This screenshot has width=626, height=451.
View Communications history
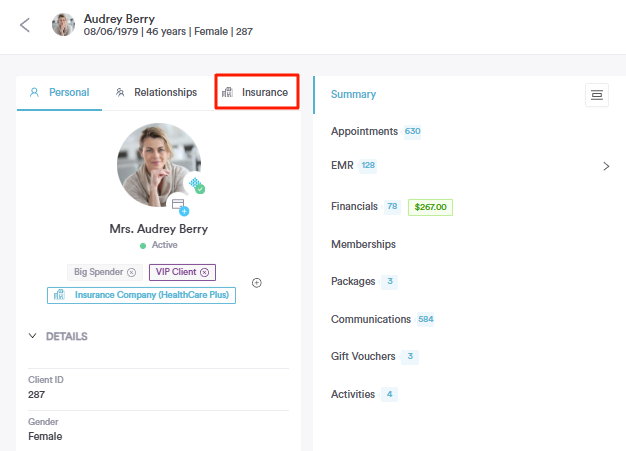tap(371, 319)
